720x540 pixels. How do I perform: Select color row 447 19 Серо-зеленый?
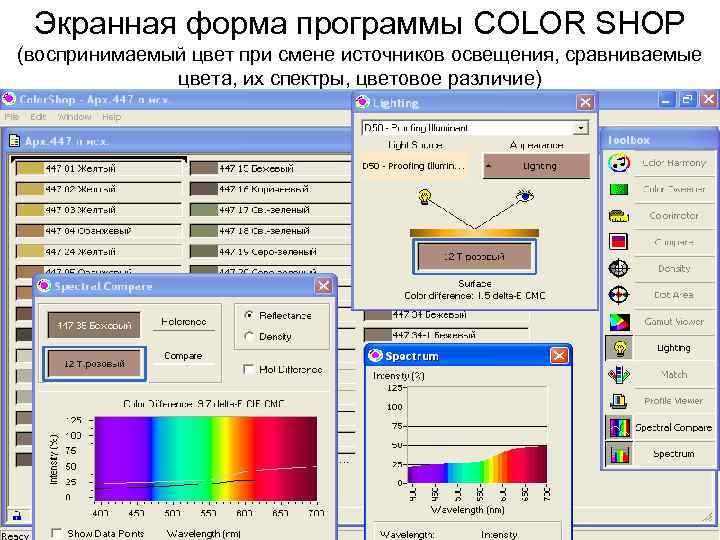coord(271,252)
